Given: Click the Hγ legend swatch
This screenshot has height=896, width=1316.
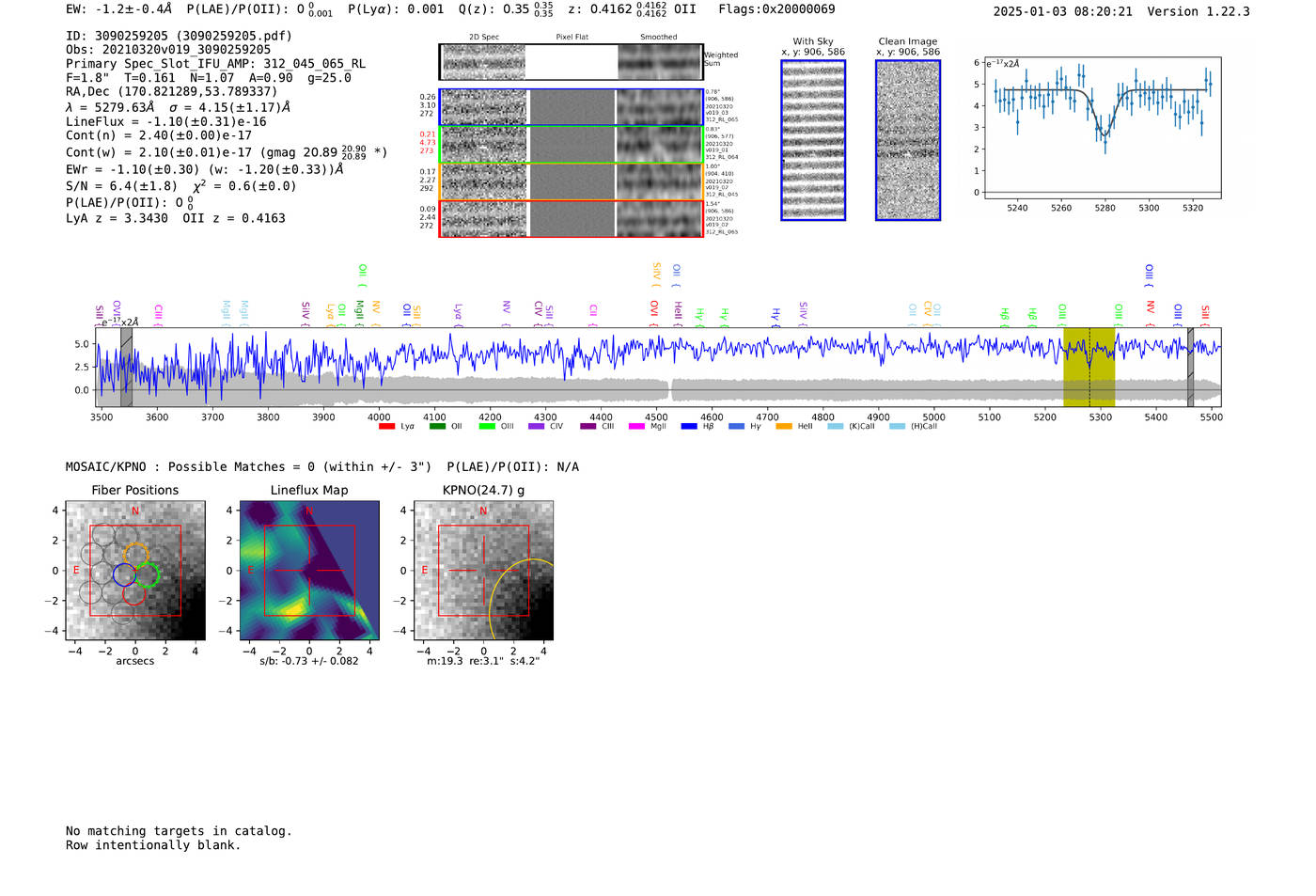Looking at the screenshot, I should tap(736, 427).
